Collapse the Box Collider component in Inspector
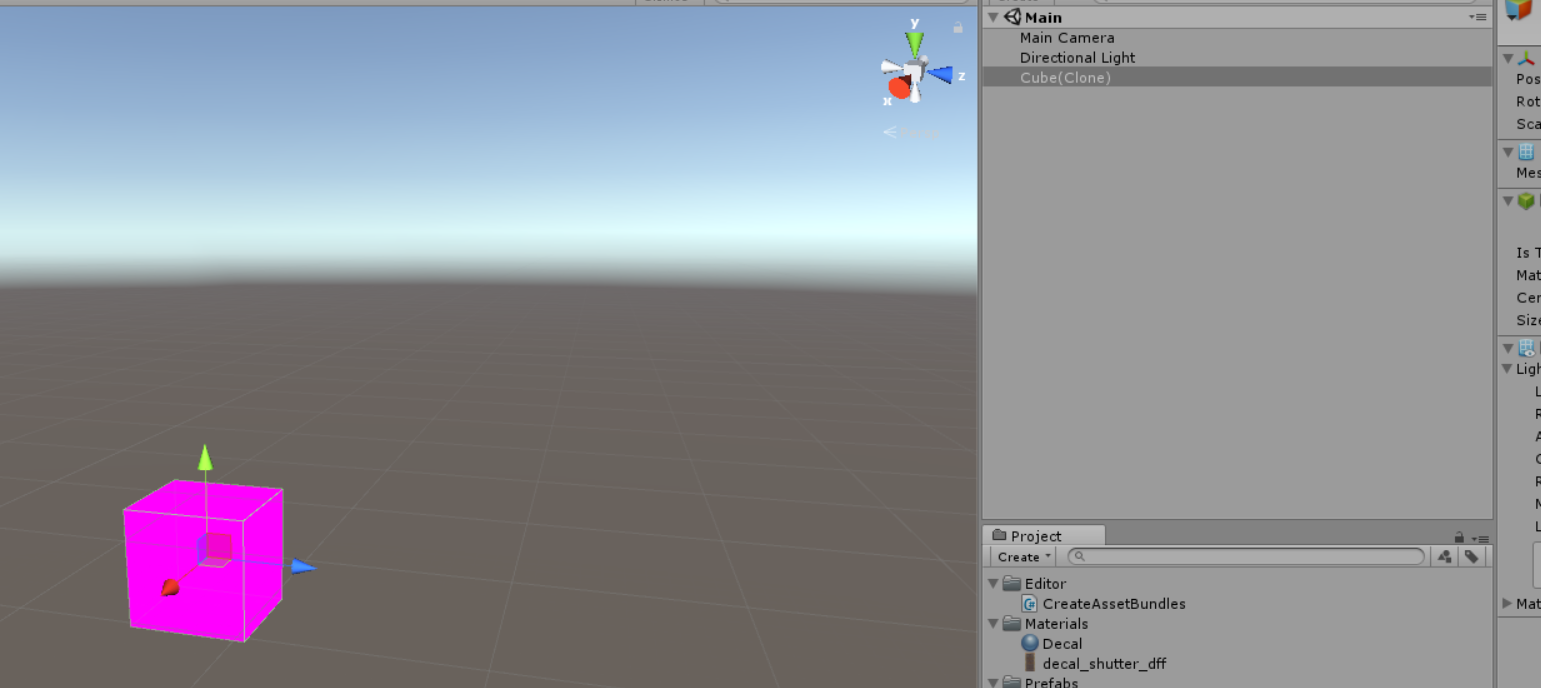Image resolution: width=1541 pixels, height=688 pixels. coord(1507,201)
